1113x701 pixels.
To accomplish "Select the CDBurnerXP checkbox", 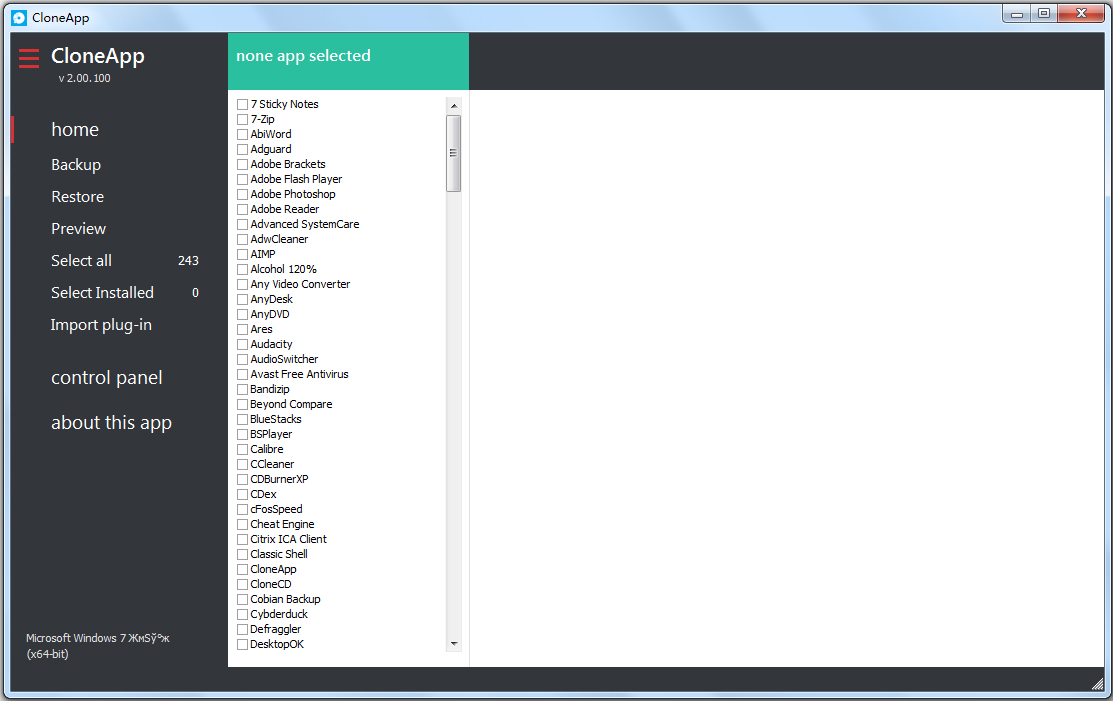I will click(243, 480).
